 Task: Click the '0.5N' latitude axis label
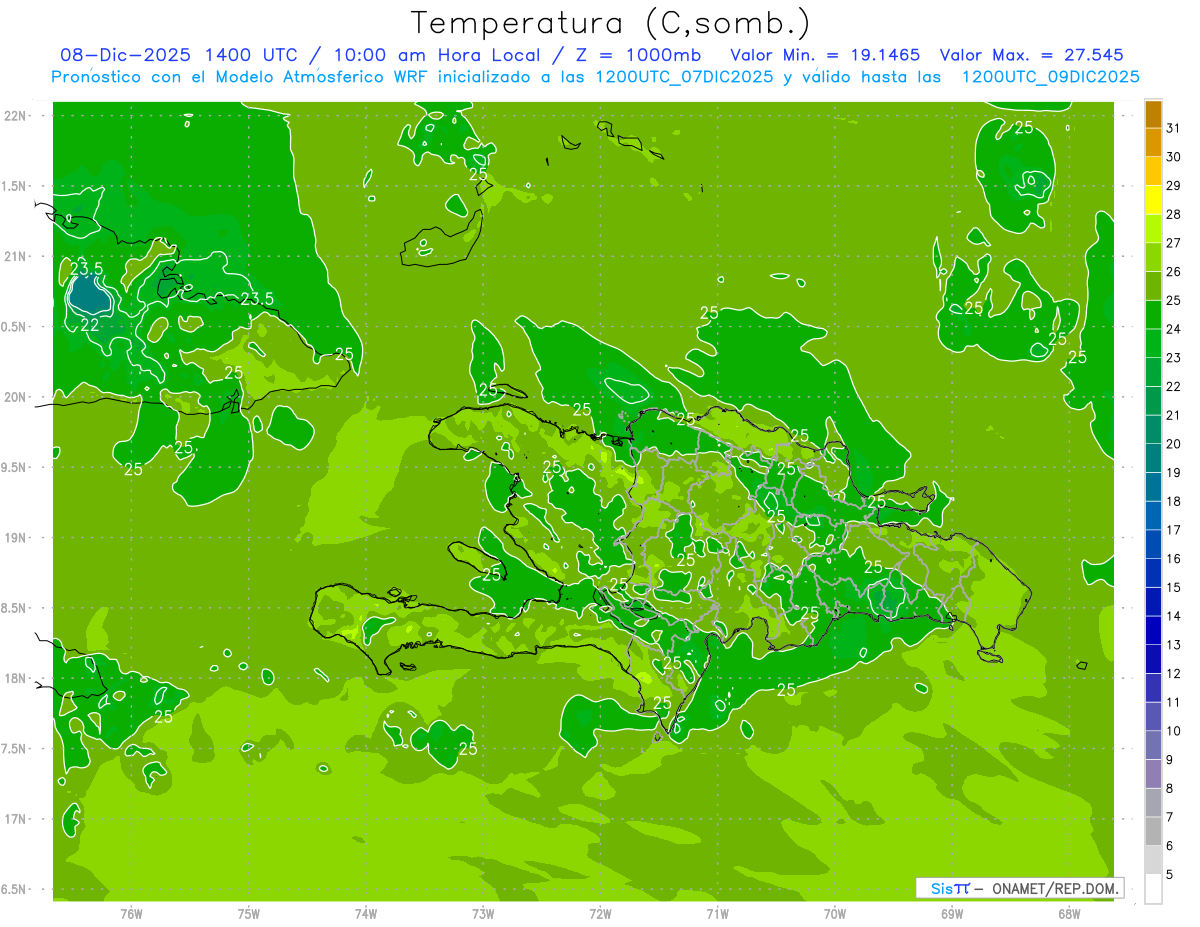pos(14,327)
